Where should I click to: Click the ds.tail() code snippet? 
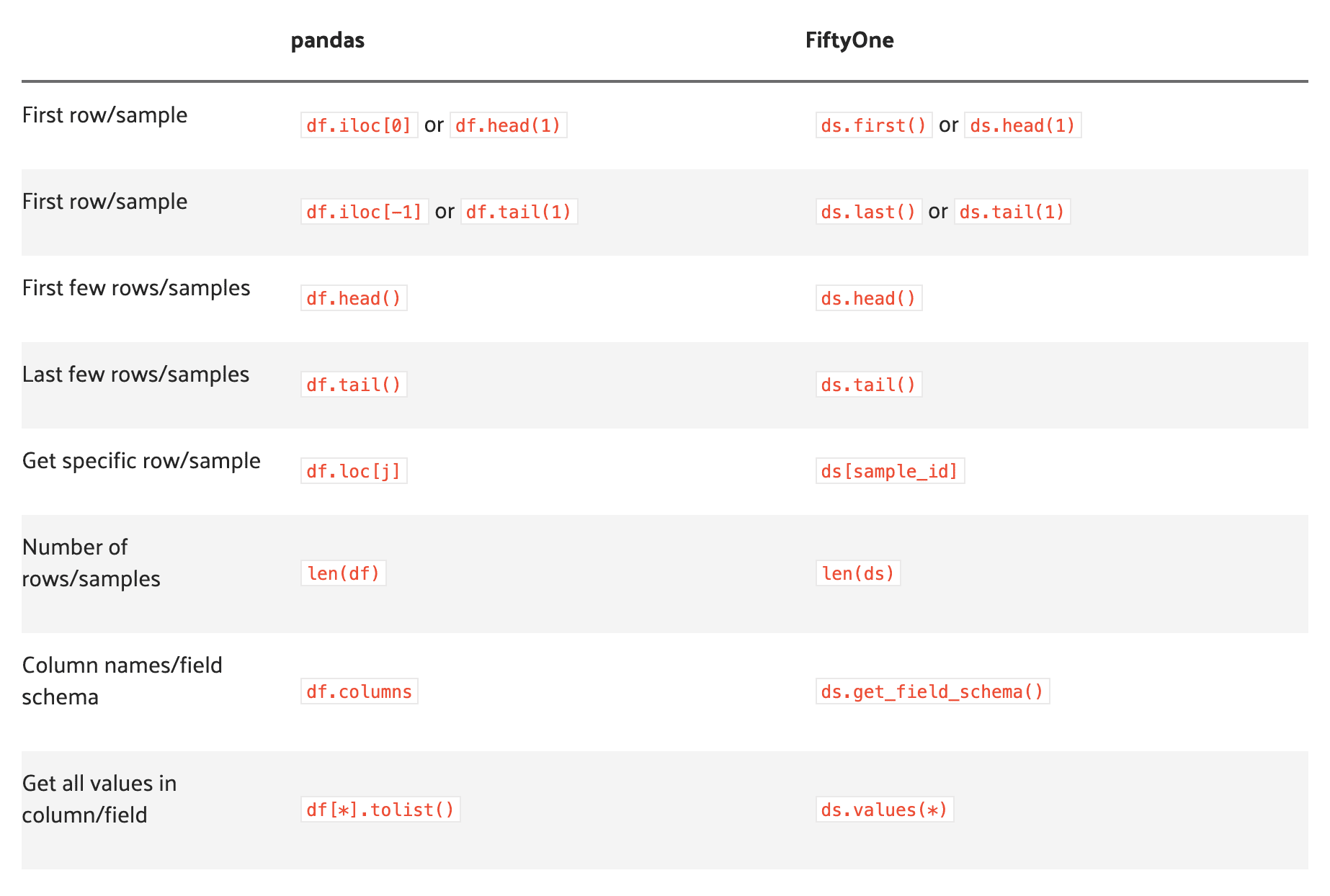point(868,385)
